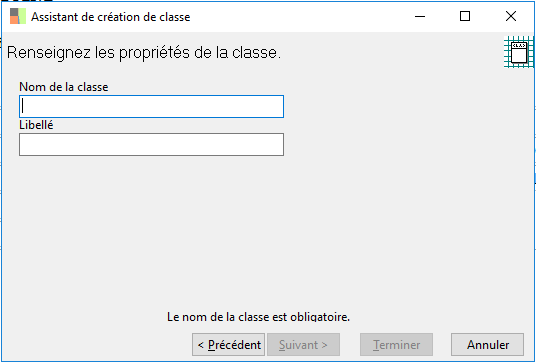Close the Assistant de création de classe window

(511, 16)
